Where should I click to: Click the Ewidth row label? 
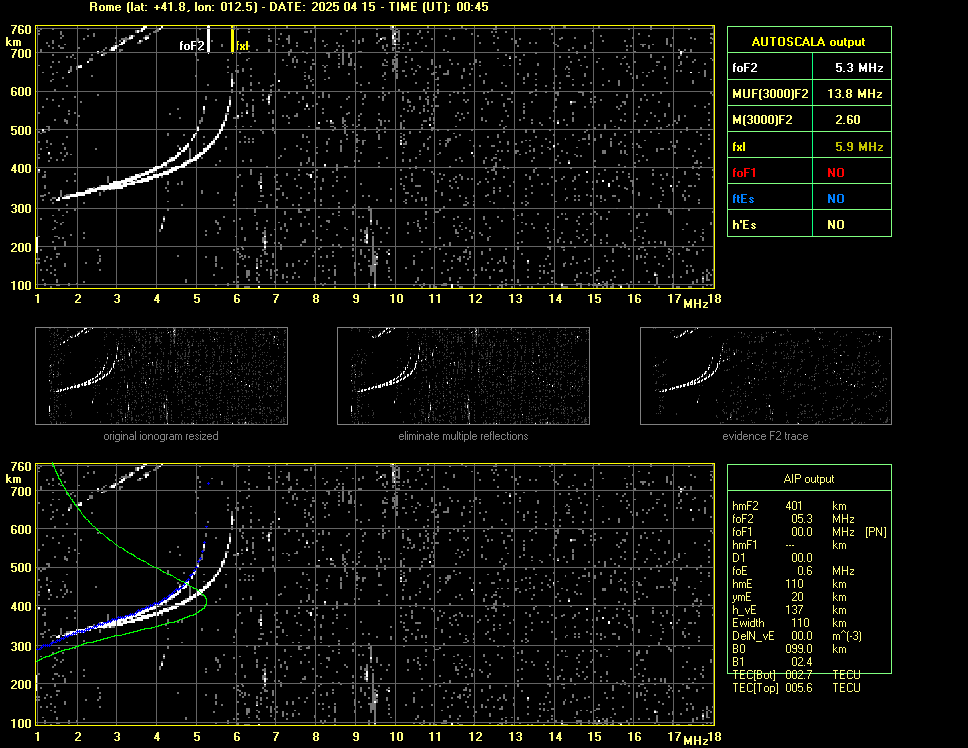[748, 623]
